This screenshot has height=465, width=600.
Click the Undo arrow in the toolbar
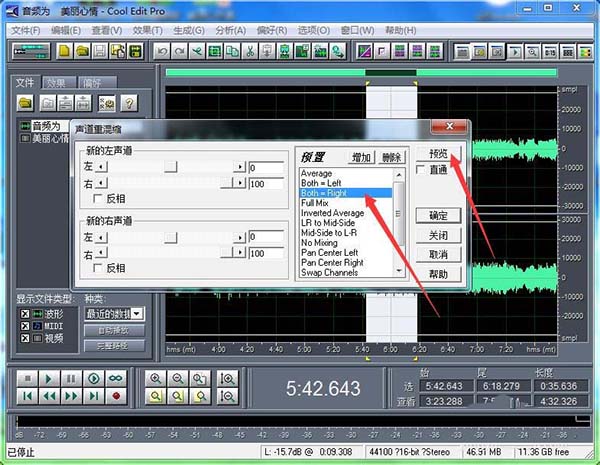pyautogui.click(x=163, y=50)
